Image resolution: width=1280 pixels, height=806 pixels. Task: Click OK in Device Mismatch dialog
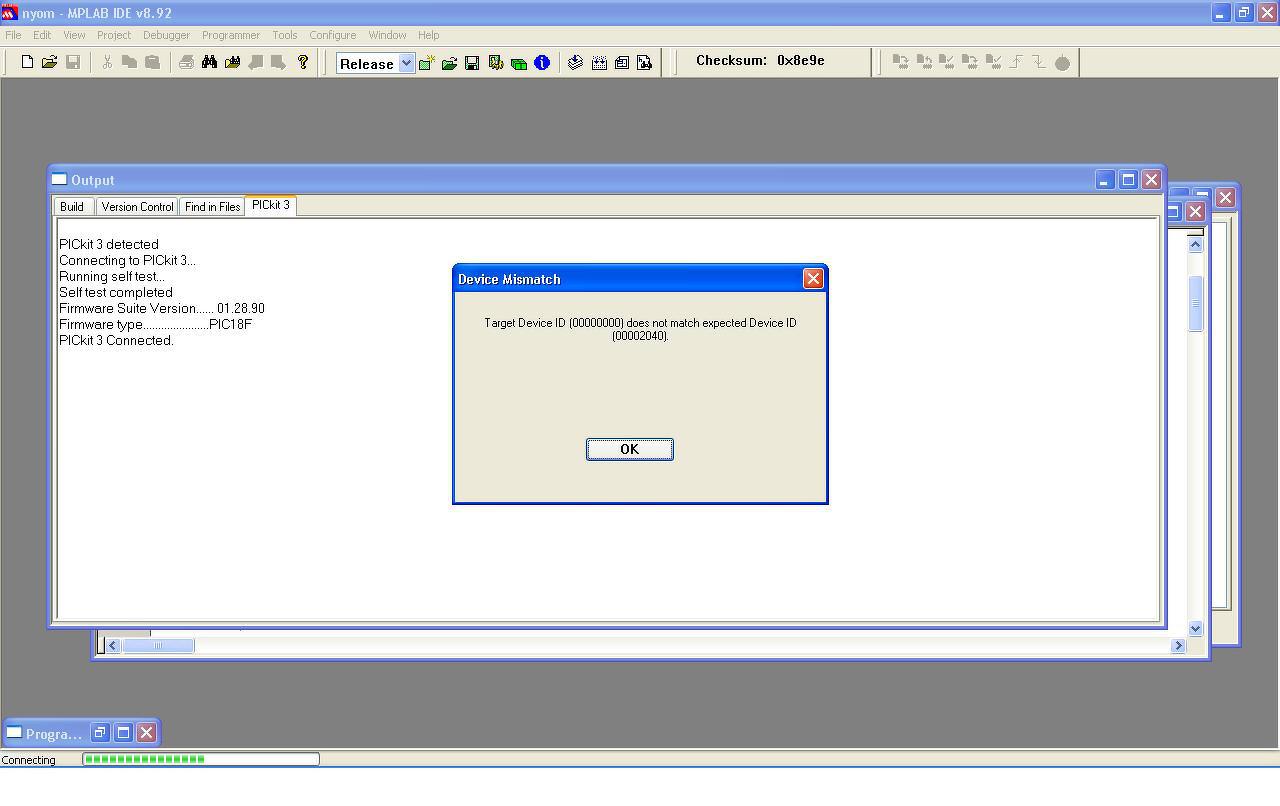click(630, 449)
